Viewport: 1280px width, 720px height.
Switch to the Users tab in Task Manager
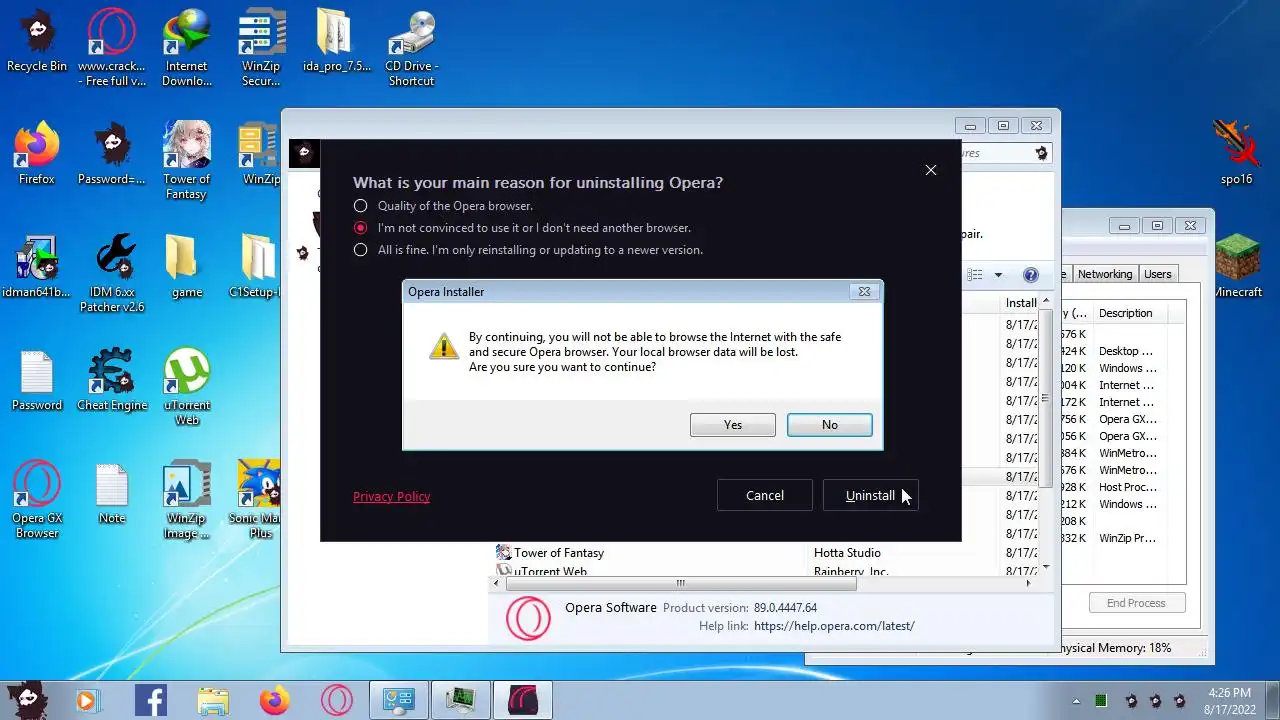point(1157,274)
